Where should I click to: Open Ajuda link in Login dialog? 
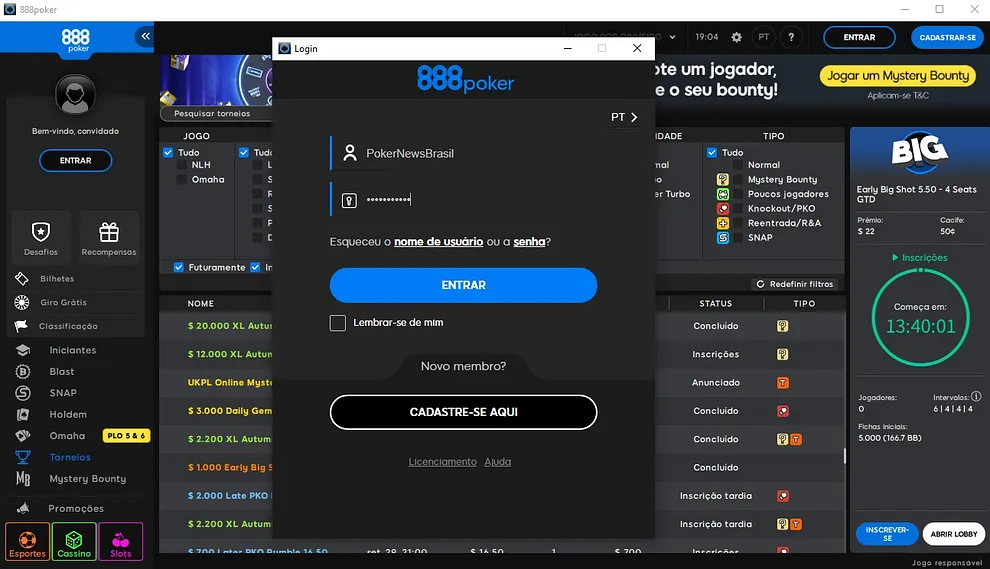498,462
